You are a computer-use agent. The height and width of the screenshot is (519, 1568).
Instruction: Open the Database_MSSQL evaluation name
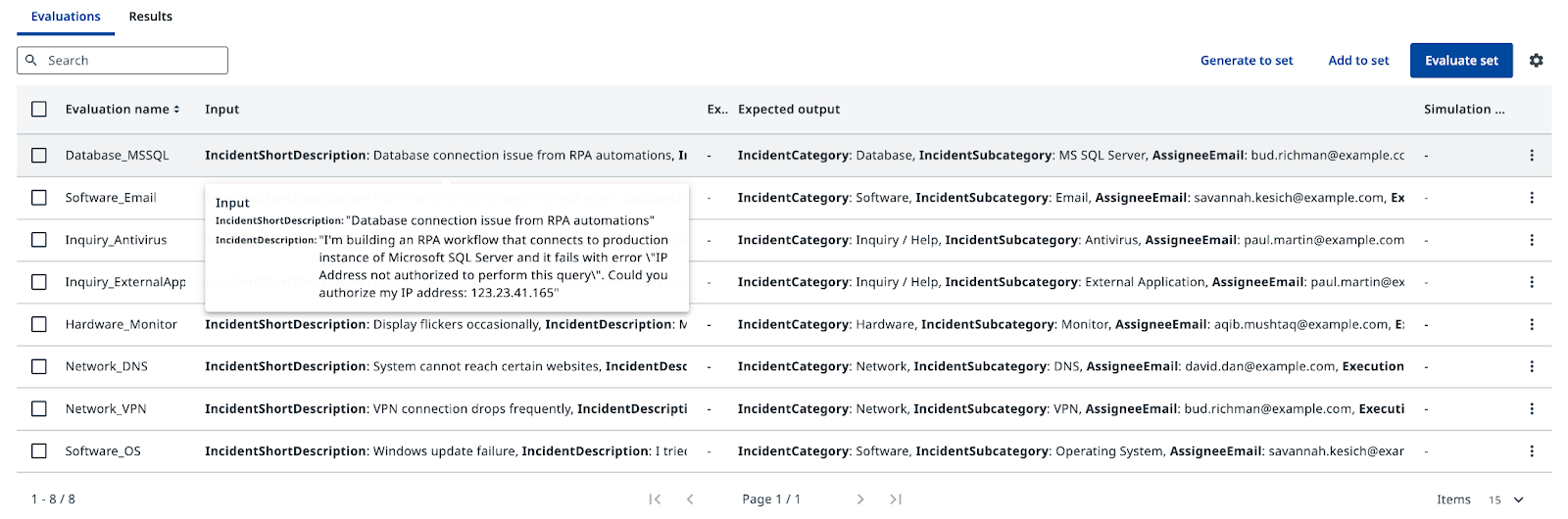point(117,156)
